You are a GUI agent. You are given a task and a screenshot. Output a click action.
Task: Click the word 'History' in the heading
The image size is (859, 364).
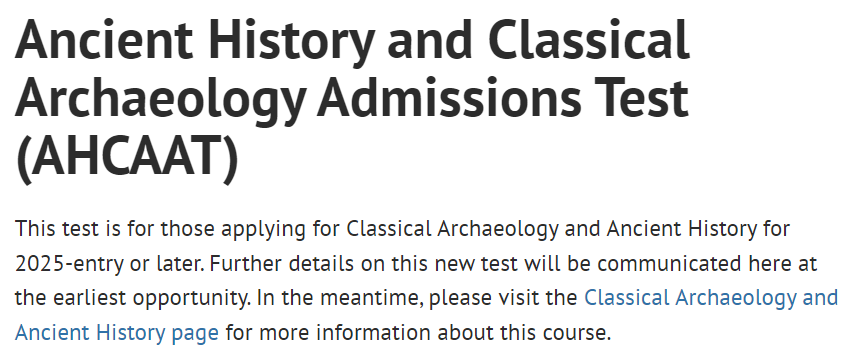[x=292, y=42]
